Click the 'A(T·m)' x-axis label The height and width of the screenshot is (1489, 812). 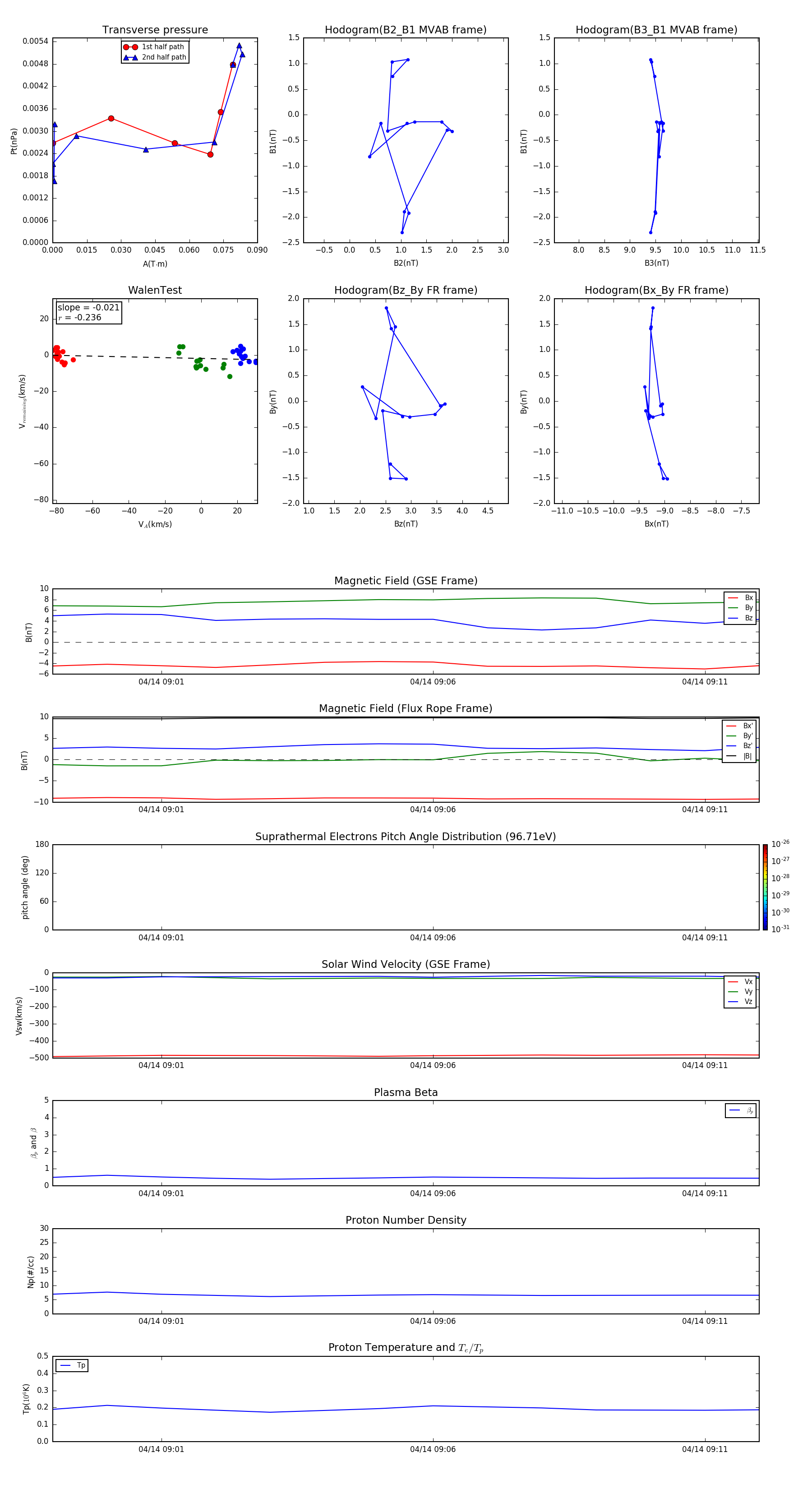155,264
